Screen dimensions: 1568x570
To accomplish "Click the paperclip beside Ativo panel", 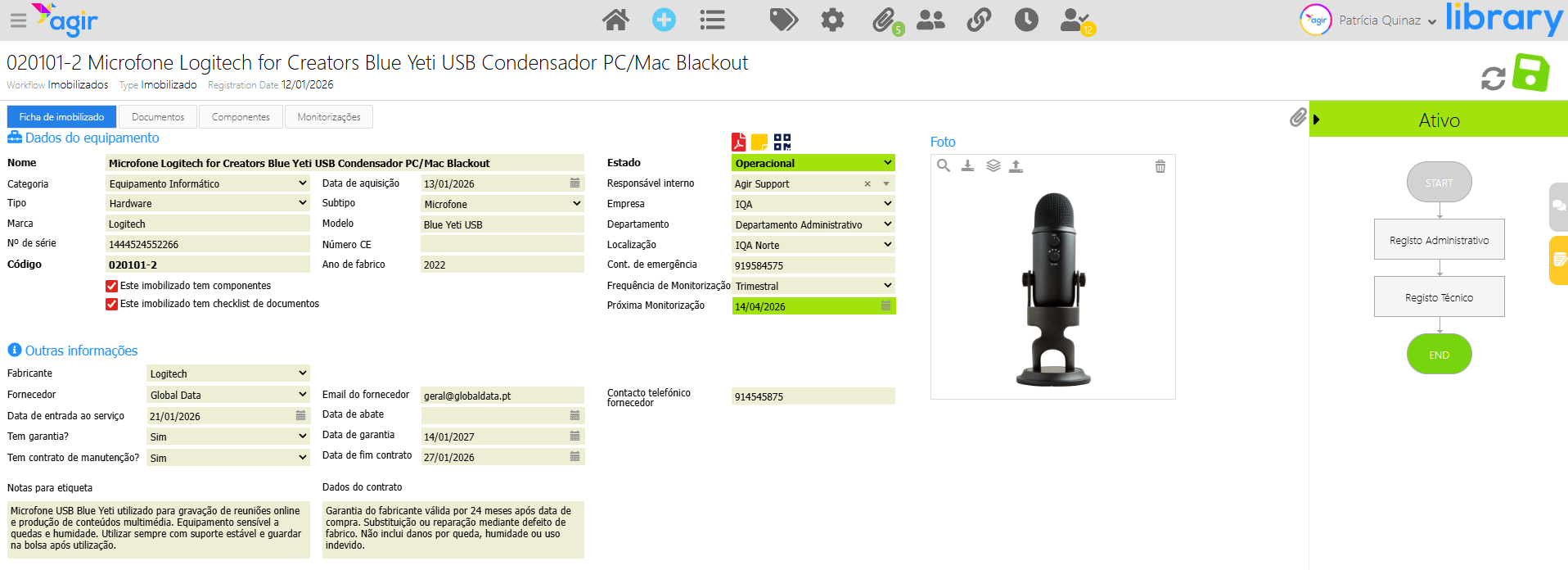I will [1298, 118].
